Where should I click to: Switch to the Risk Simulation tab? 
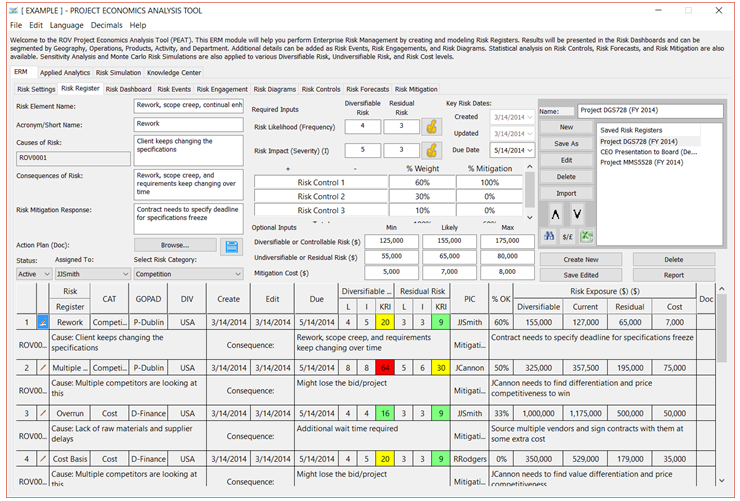[x=118, y=73]
